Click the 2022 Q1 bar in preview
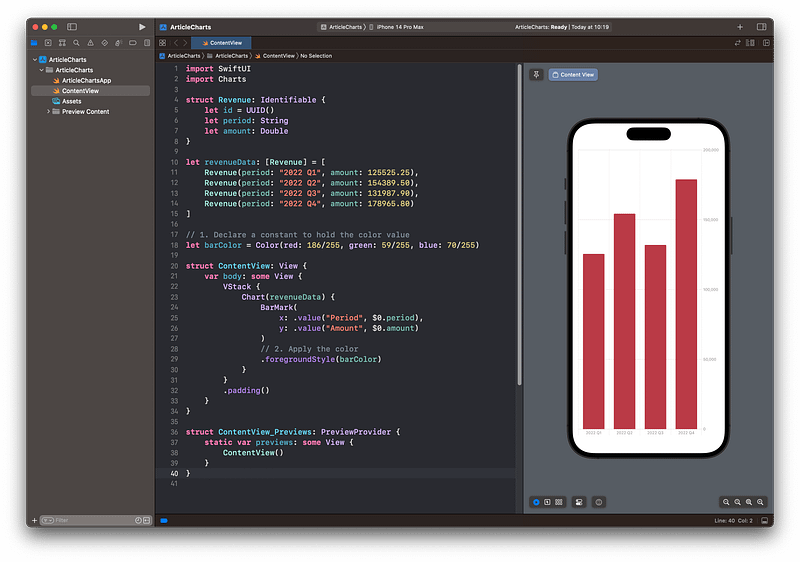This screenshot has height=562, width=800. (593, 341)
